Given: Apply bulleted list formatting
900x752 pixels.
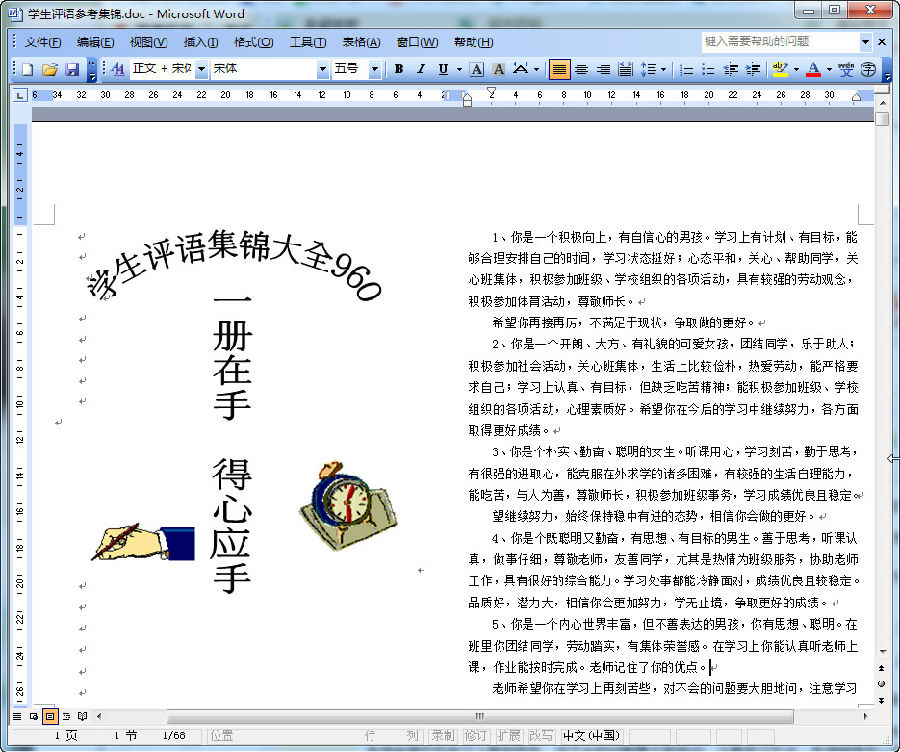Looking at the screenshot, I should tap(707, 70).
